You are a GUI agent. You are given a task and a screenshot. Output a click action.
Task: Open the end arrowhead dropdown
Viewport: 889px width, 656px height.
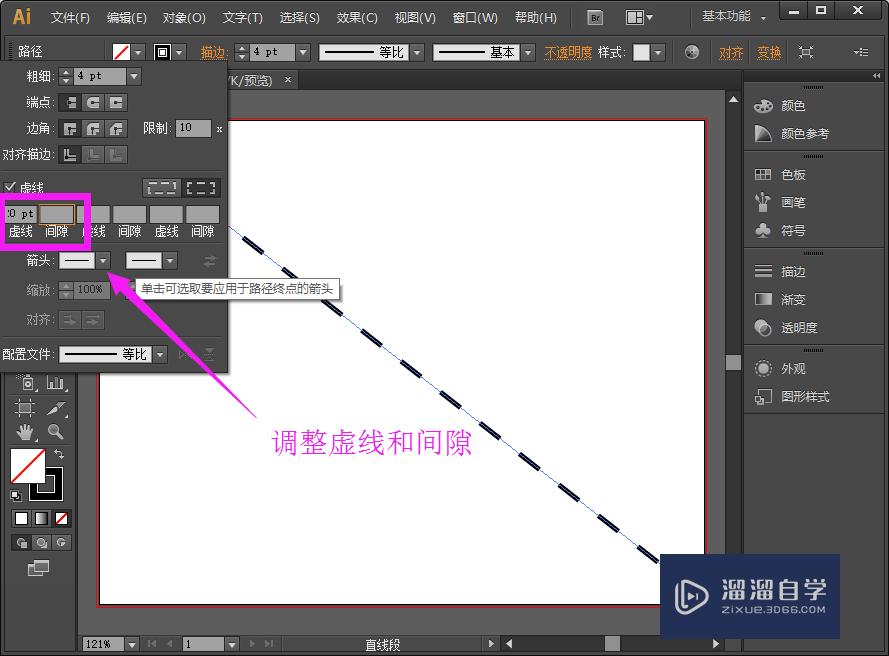pyautogui.click(x=170, y=261)
